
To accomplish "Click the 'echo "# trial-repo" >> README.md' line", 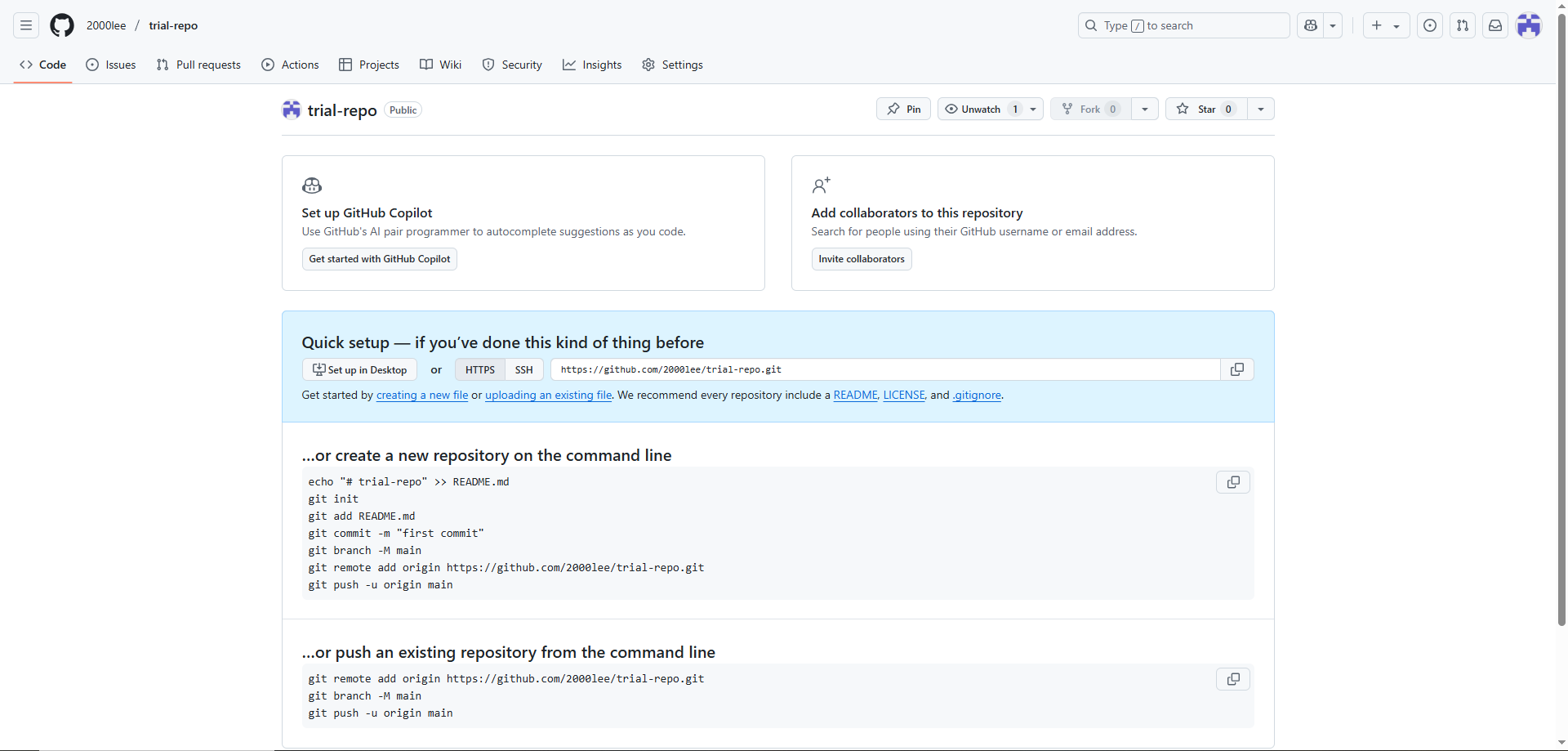I will pos(408,481).
